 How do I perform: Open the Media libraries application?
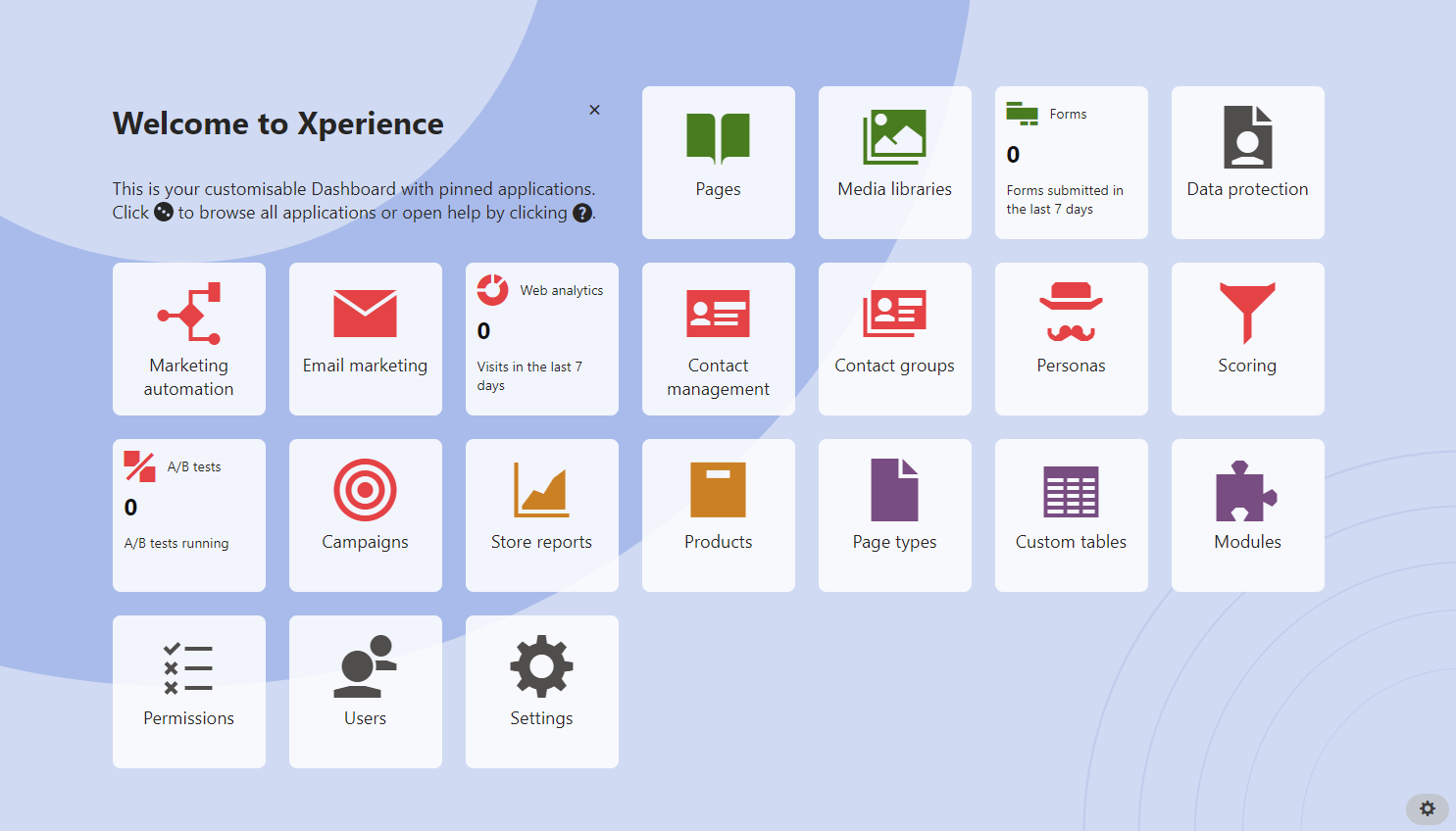tap(894, 162)
